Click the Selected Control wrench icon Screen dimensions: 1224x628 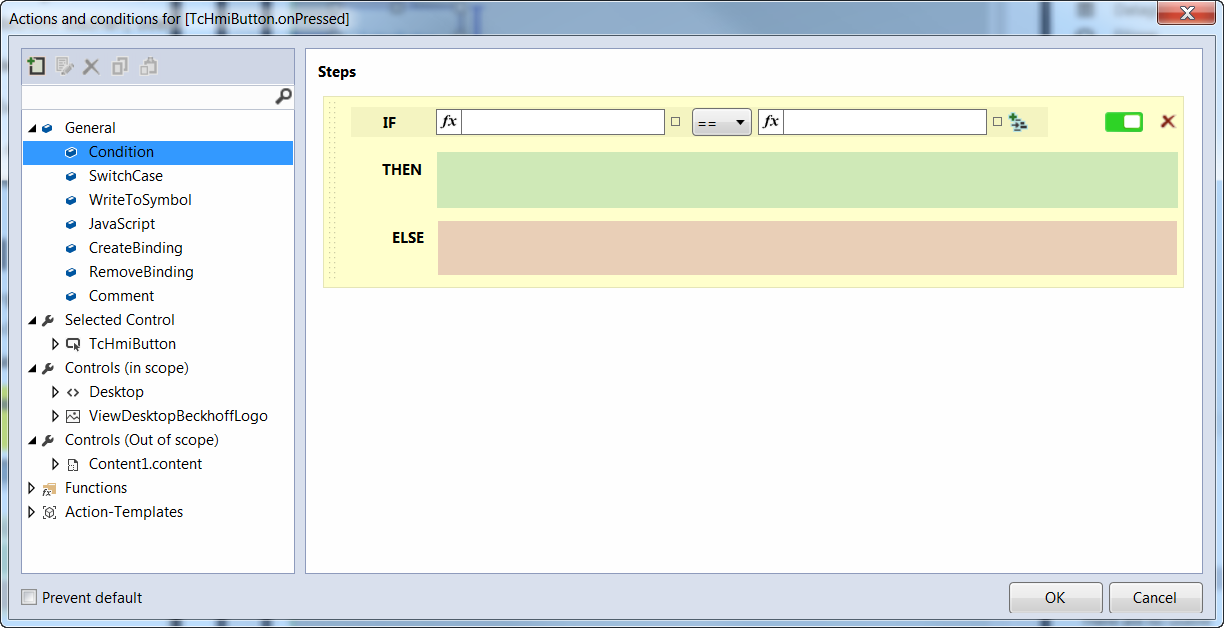point(48,320)
